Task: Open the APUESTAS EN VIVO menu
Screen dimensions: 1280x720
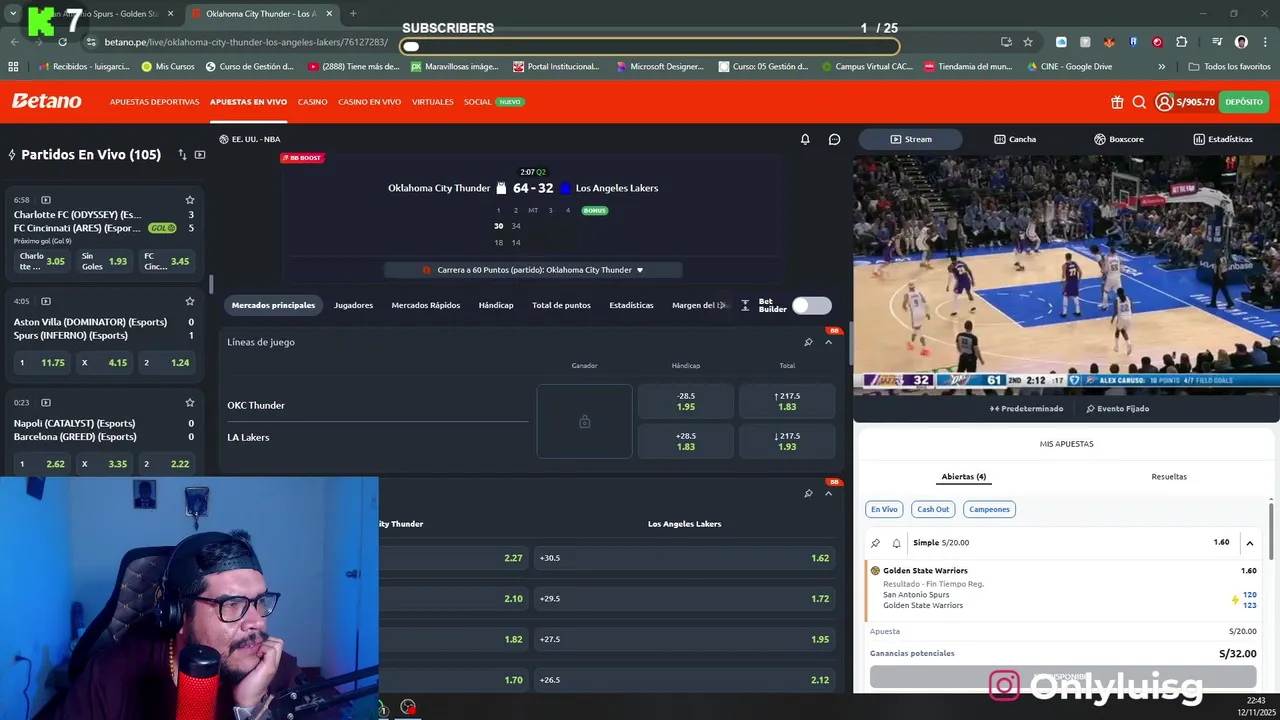Action: (248, 102)
